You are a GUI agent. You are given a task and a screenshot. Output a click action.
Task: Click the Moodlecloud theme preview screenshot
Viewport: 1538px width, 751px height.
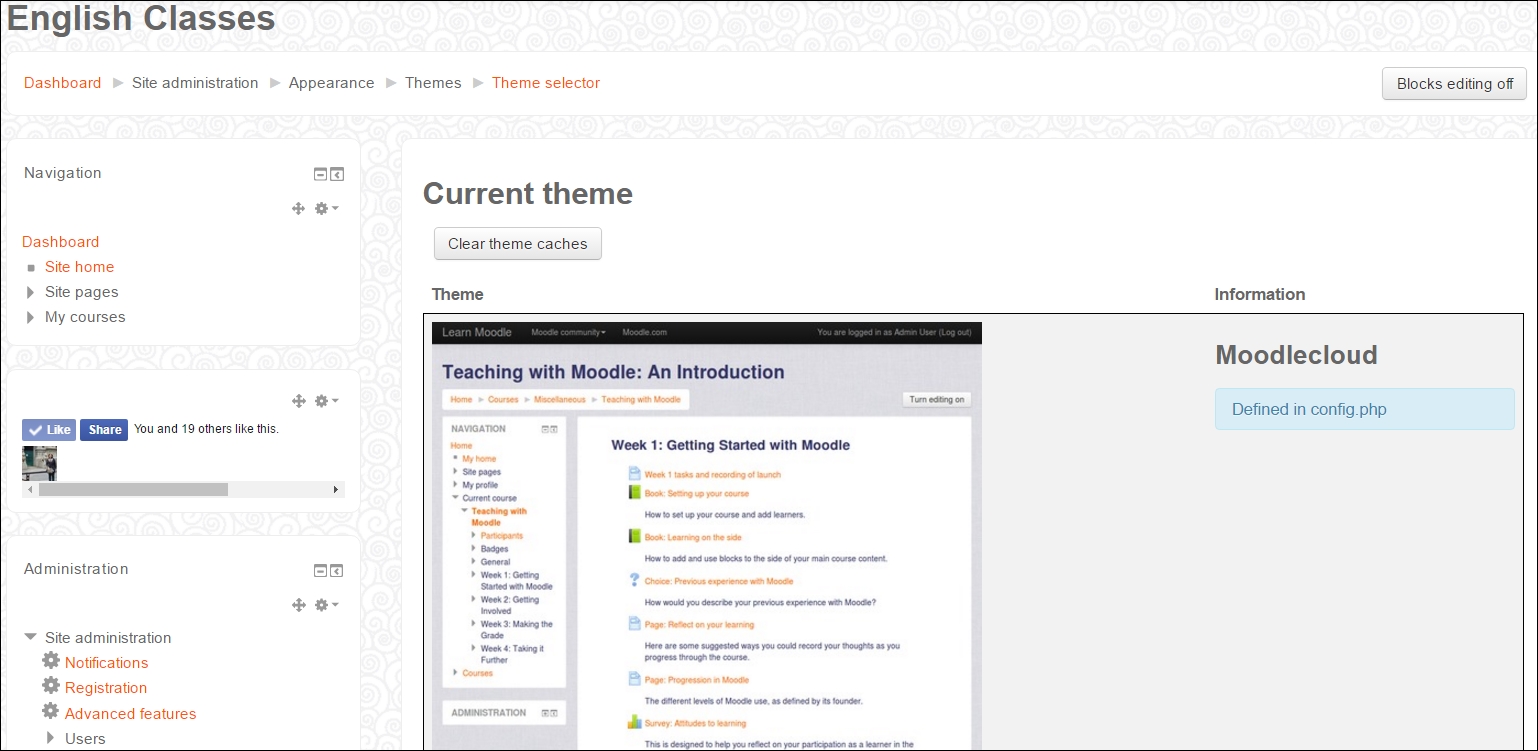707,535
